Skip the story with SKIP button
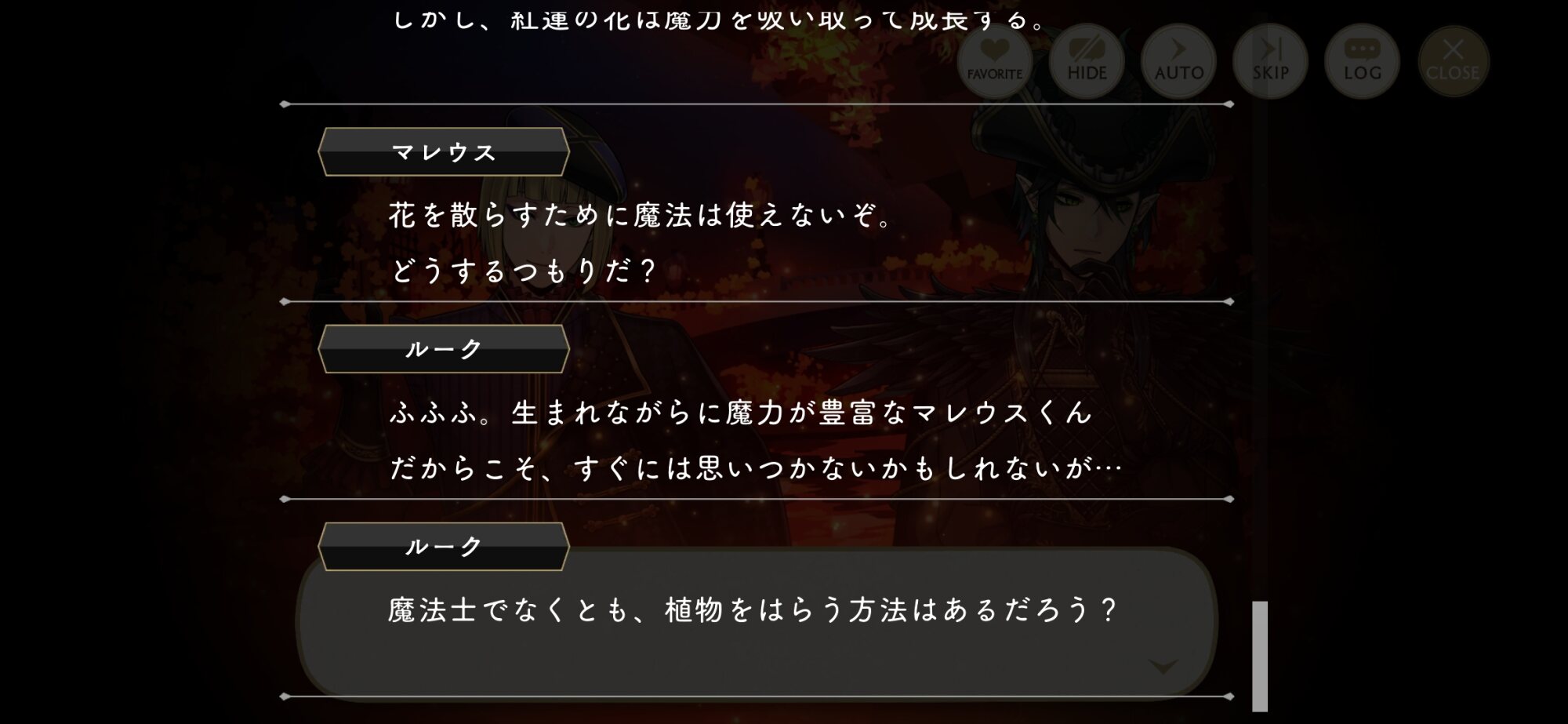 (1270, 60)
